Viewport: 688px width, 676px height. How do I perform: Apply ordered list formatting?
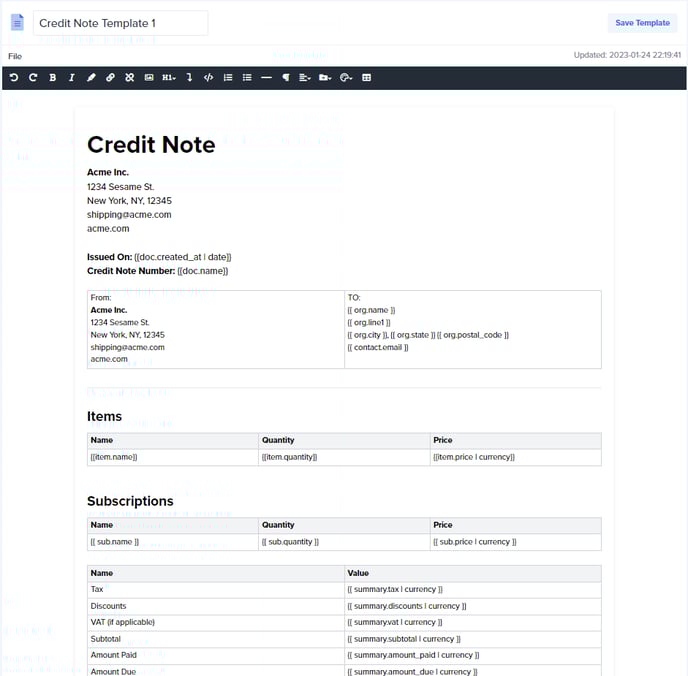point(228,78)
